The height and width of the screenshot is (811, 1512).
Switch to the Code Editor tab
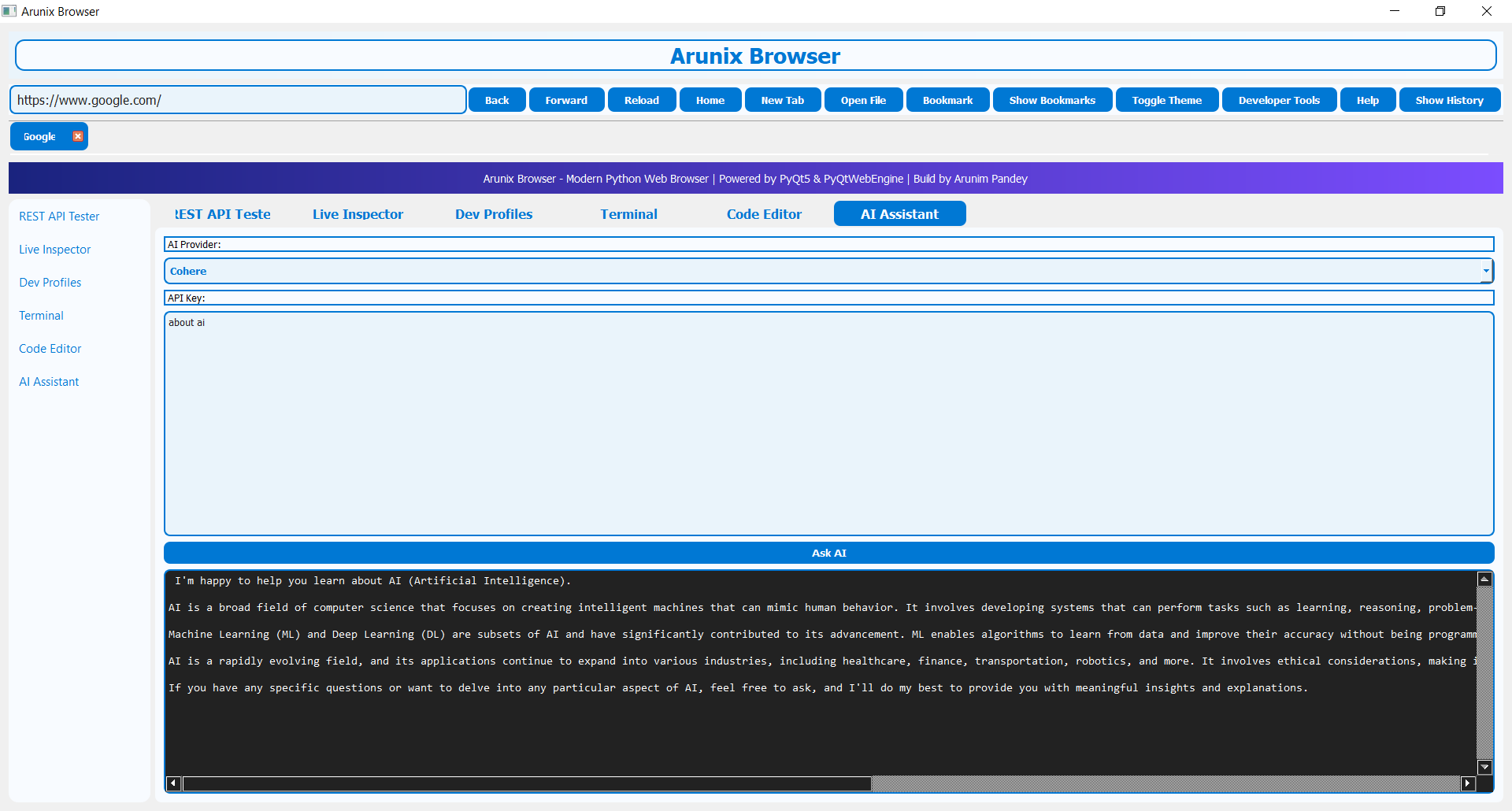click(x=763, y=213)
